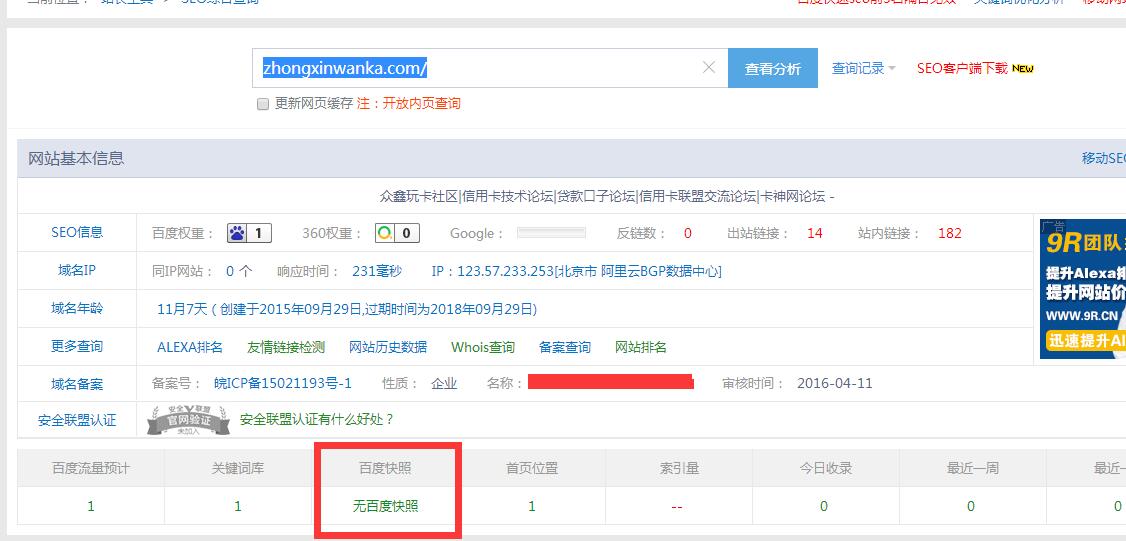Click the domain search input field
The height and width of the screenshot is (541, 1126).
point(490,68)
